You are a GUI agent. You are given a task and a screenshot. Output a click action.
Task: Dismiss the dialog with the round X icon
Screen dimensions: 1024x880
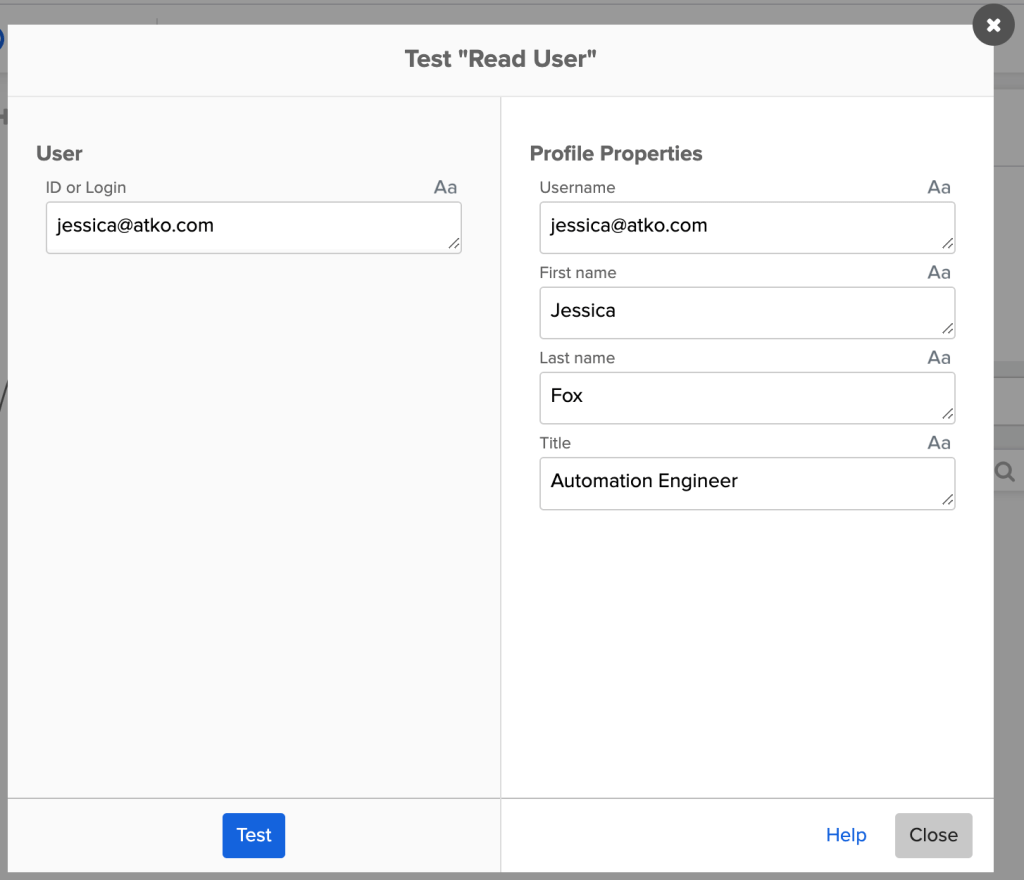[x=993, y=25]
